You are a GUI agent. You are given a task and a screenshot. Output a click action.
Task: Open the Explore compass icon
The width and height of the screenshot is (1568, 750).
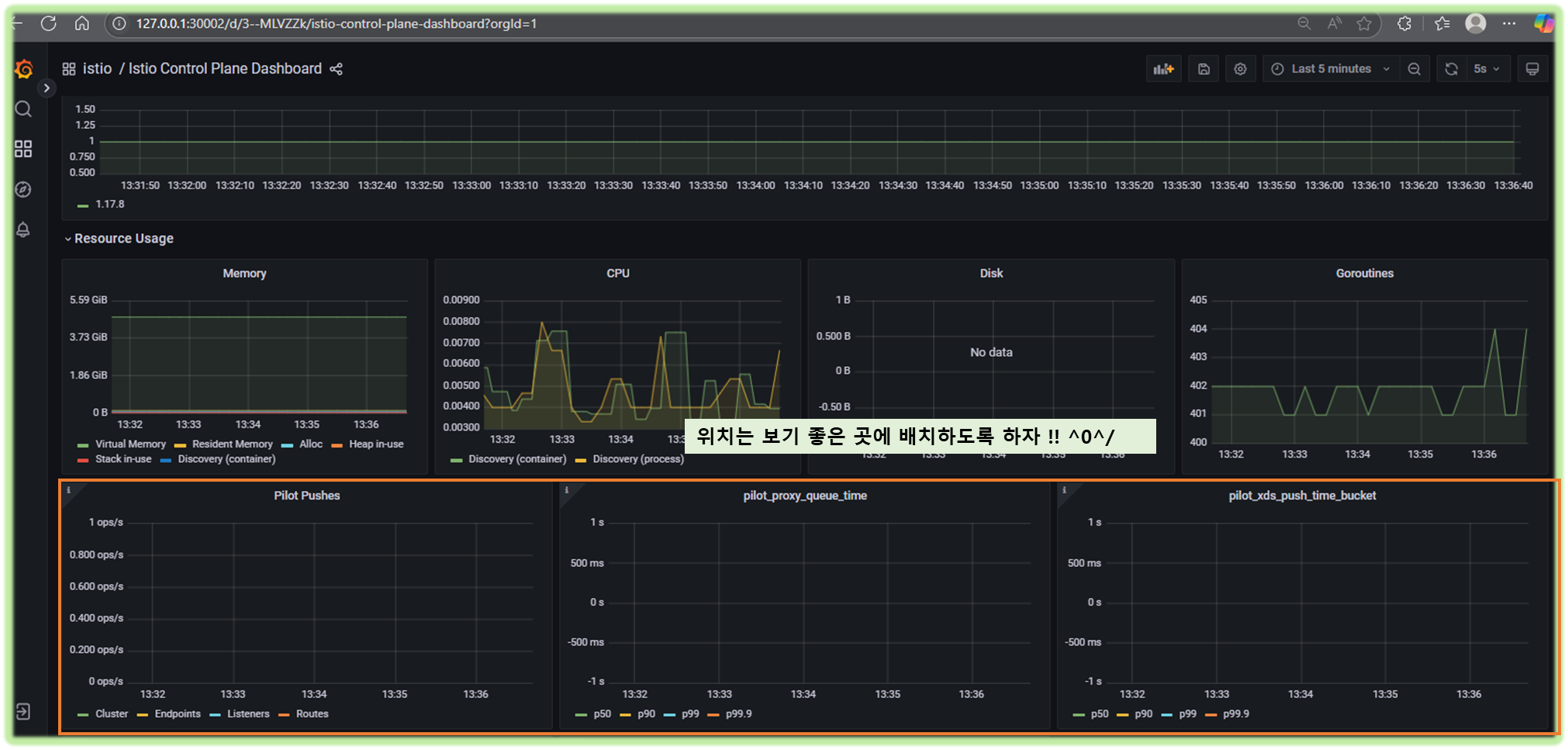point(23,189)
